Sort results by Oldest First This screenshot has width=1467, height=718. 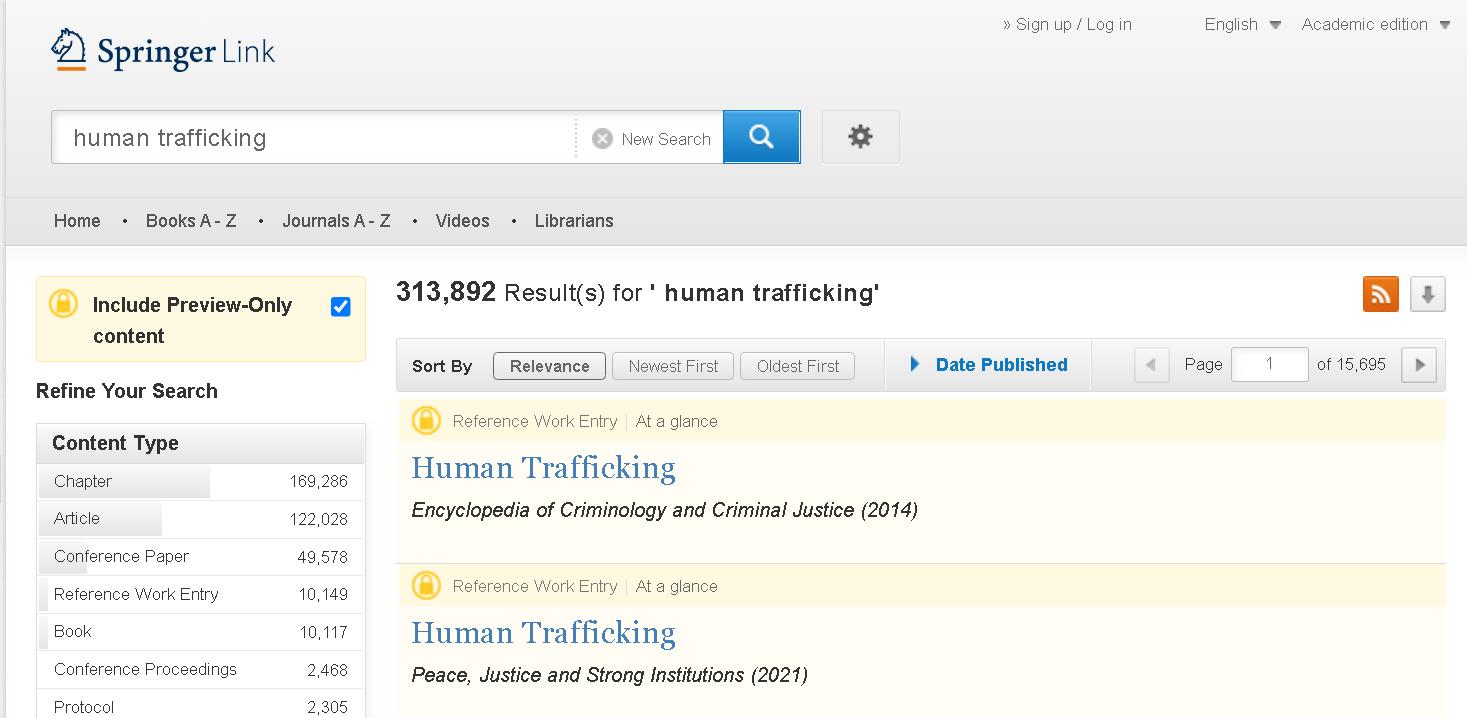pos(797,366)
